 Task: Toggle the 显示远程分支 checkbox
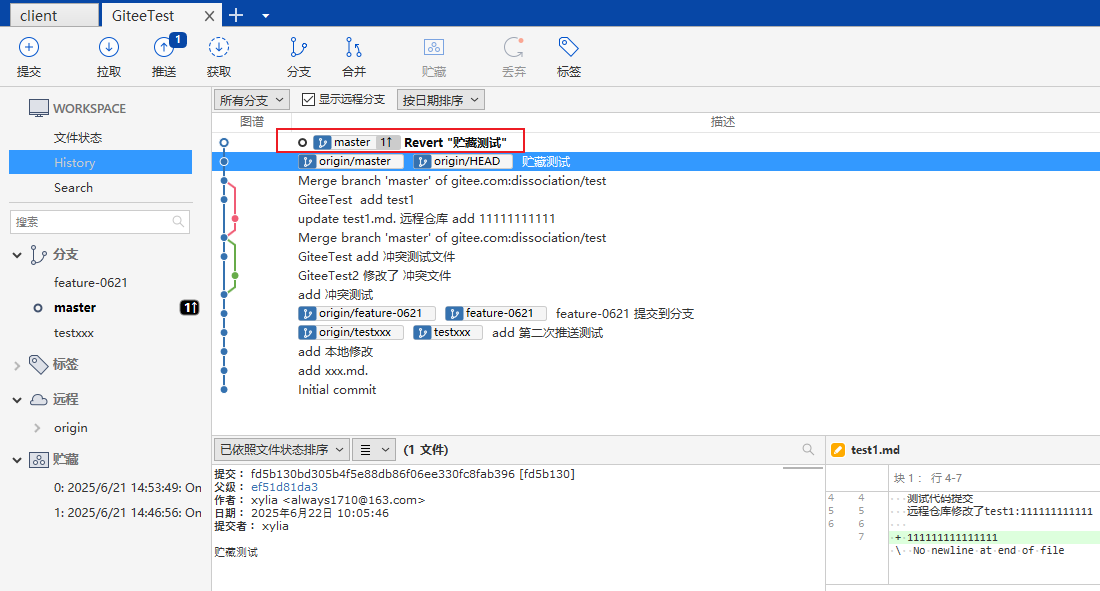pos(309,100)
